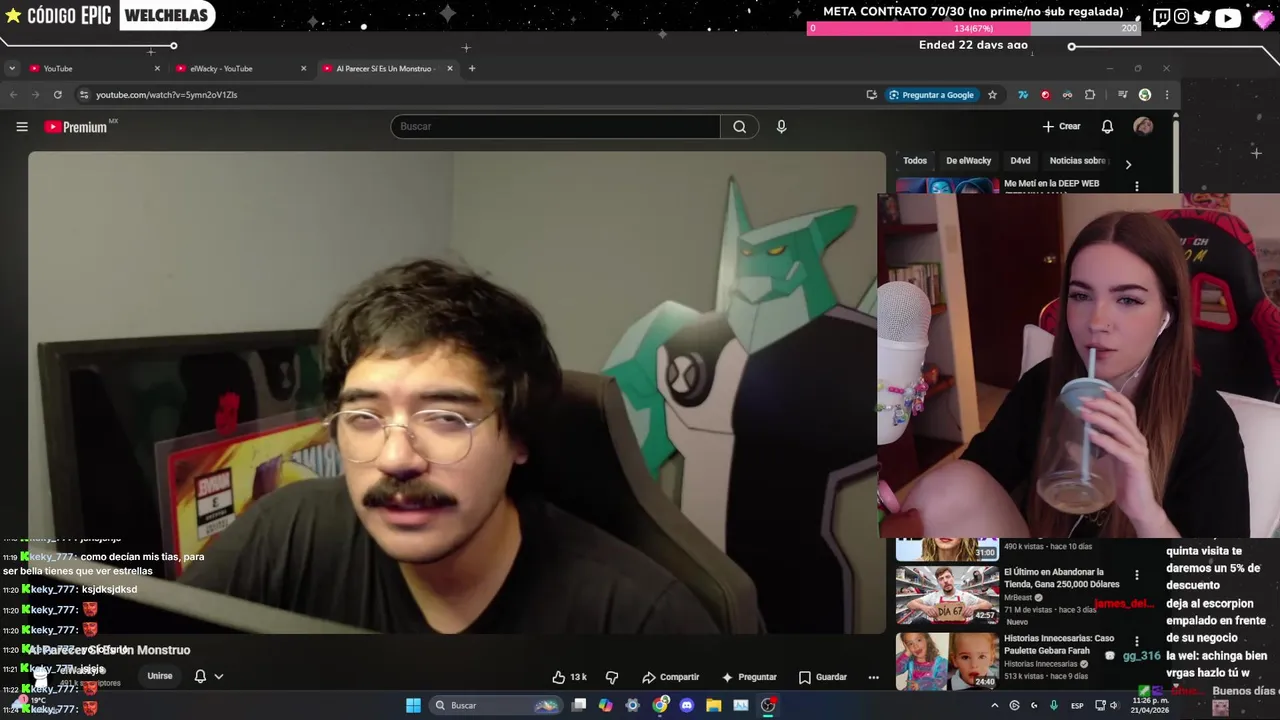Open the MrBeast DÍA 67 thumbnail

947,595
